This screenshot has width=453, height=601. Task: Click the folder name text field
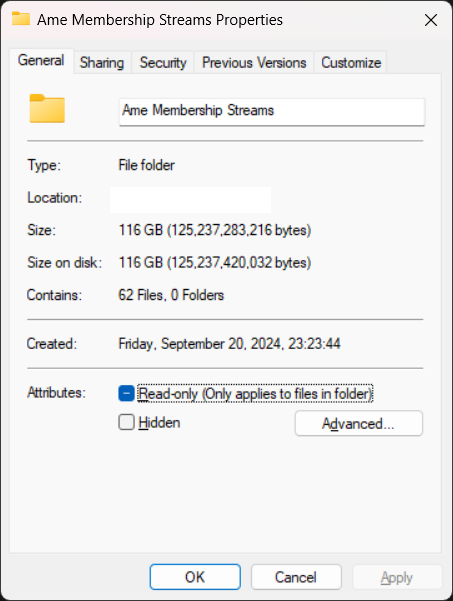(272, 112)
